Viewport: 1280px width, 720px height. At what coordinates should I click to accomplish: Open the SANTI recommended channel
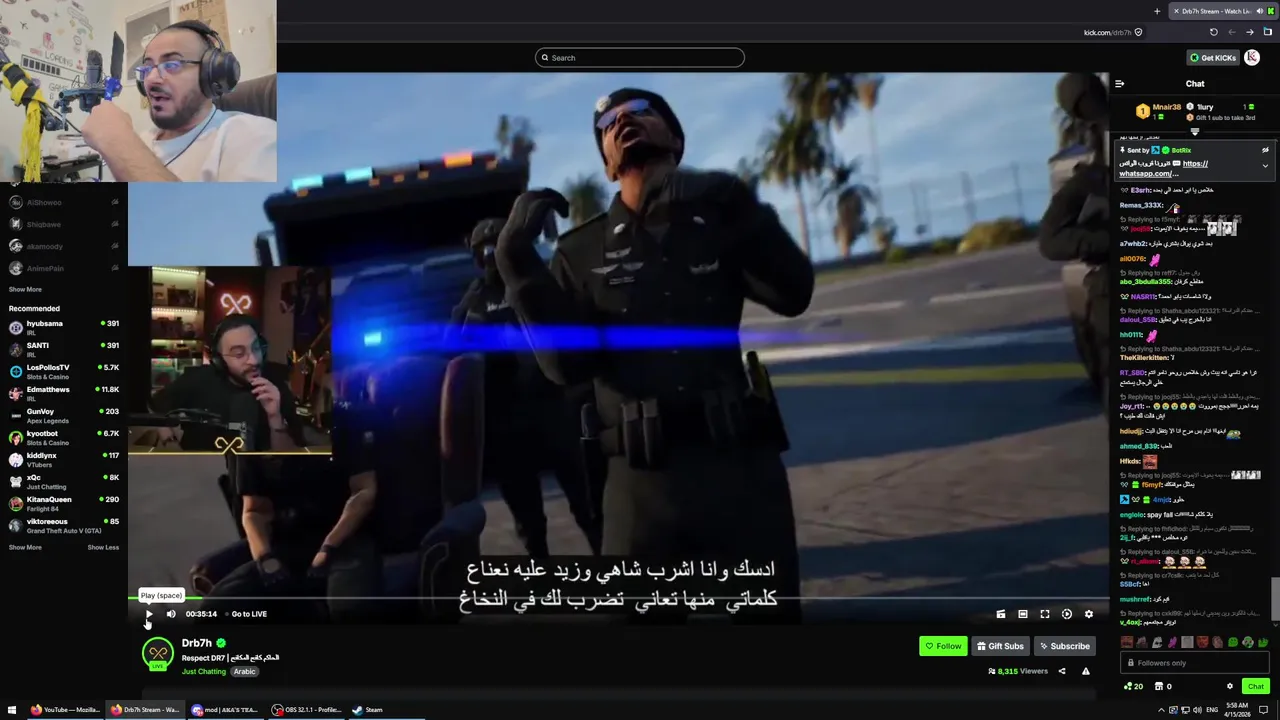click(64, 349)
